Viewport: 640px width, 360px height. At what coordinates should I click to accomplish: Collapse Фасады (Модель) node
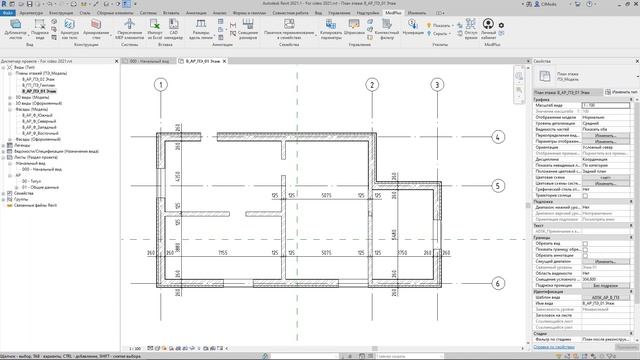10,109
